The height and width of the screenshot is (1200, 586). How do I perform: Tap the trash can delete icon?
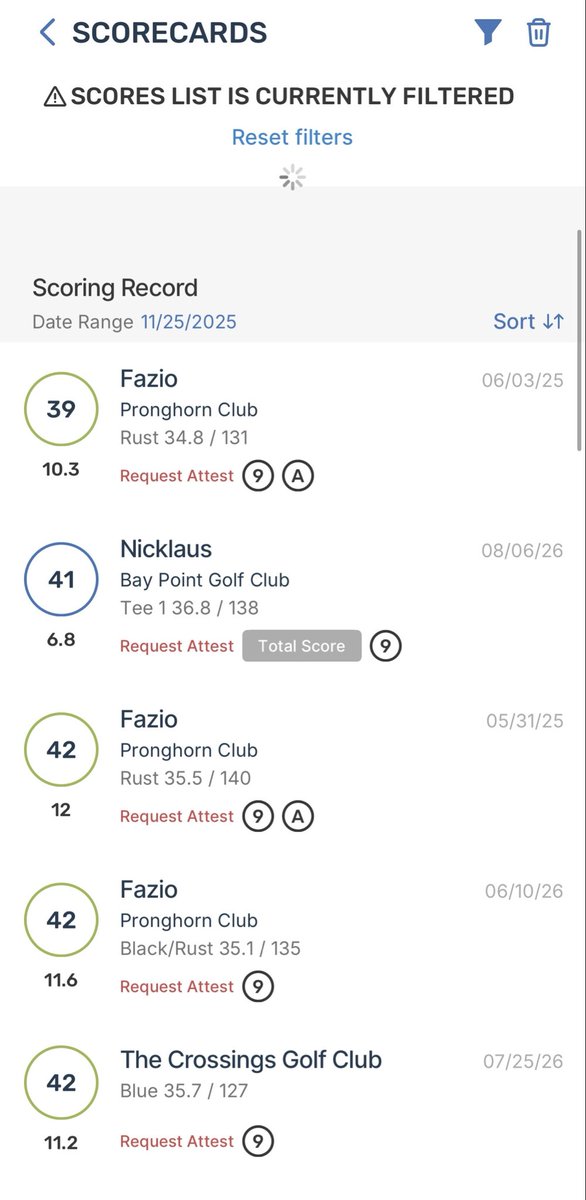coord(539,32)
